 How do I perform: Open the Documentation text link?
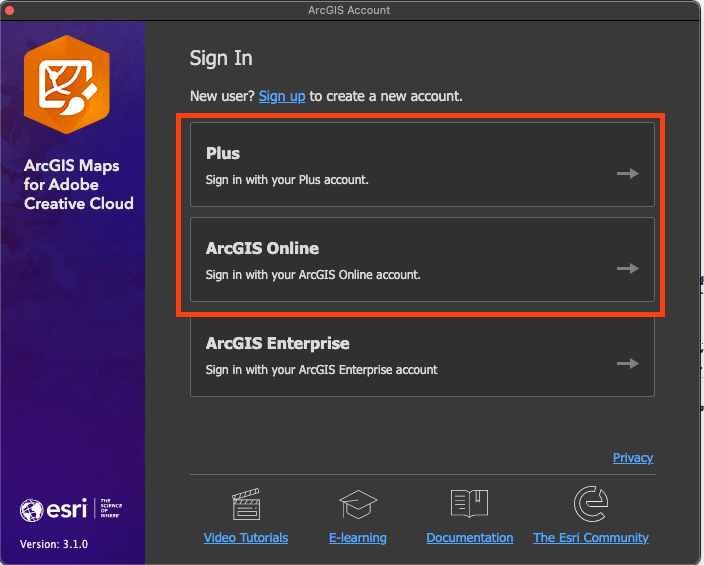(x=469, y=538)
